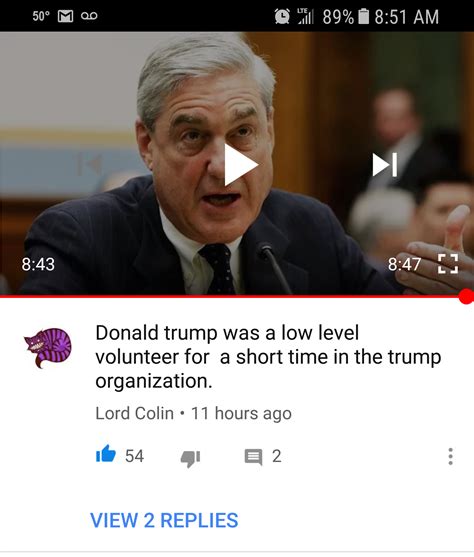Tap the comment text about Donald trump
The width and height of the screenshot is (474, 557).
pos(268,357)
